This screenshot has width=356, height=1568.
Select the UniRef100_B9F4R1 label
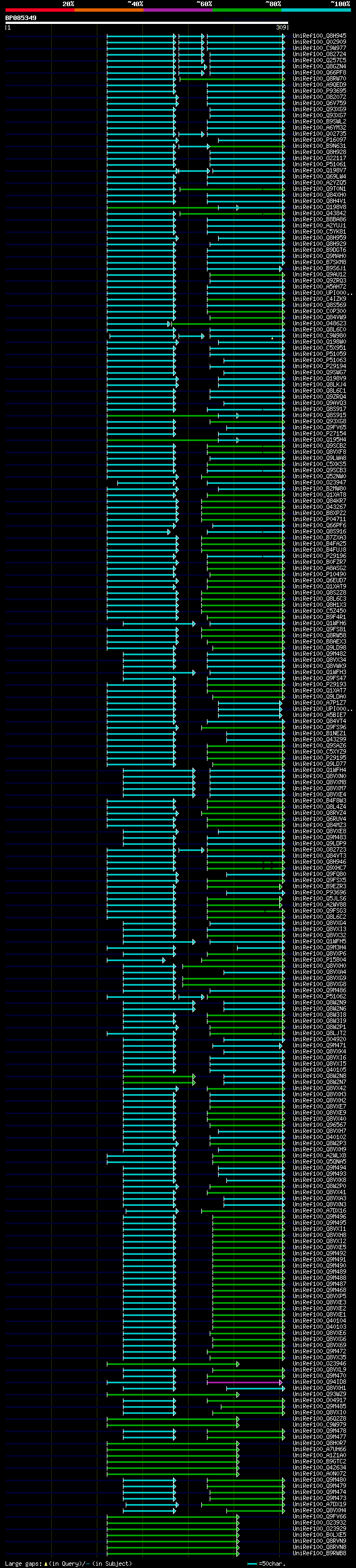319,617
